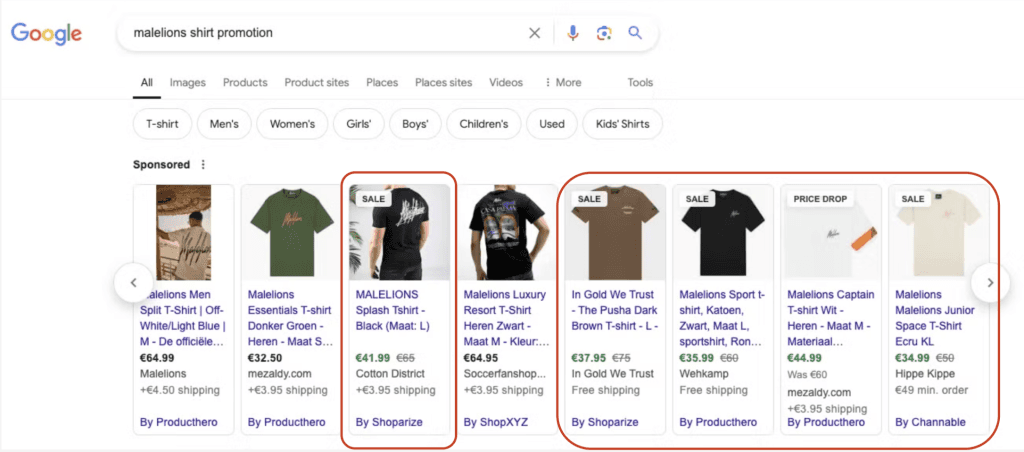Open In Gold We Trust Pusha link
The image size is (1024, 452).
click(615, 310)
